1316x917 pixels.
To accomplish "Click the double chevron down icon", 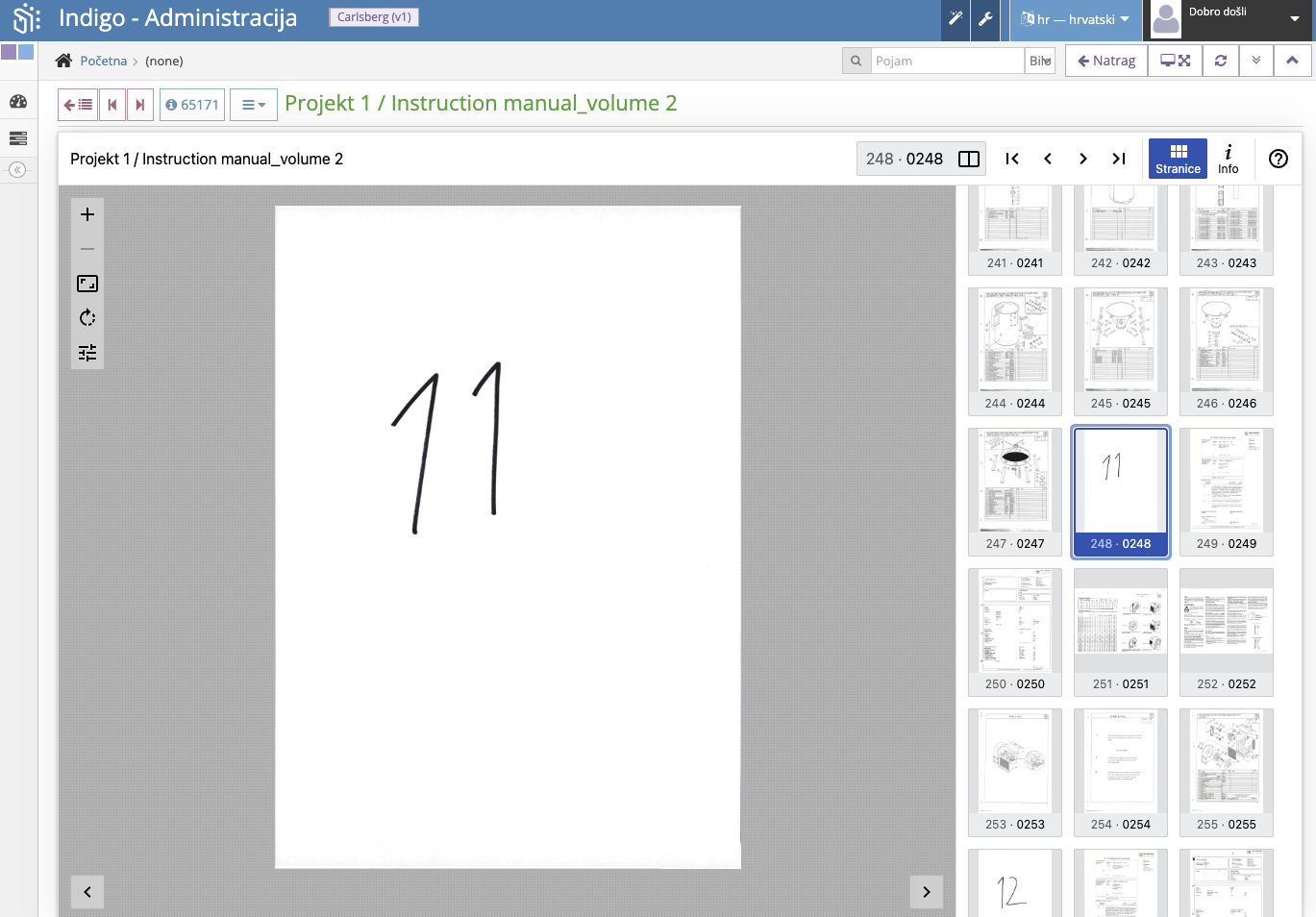I will (x=1256, y=61).
